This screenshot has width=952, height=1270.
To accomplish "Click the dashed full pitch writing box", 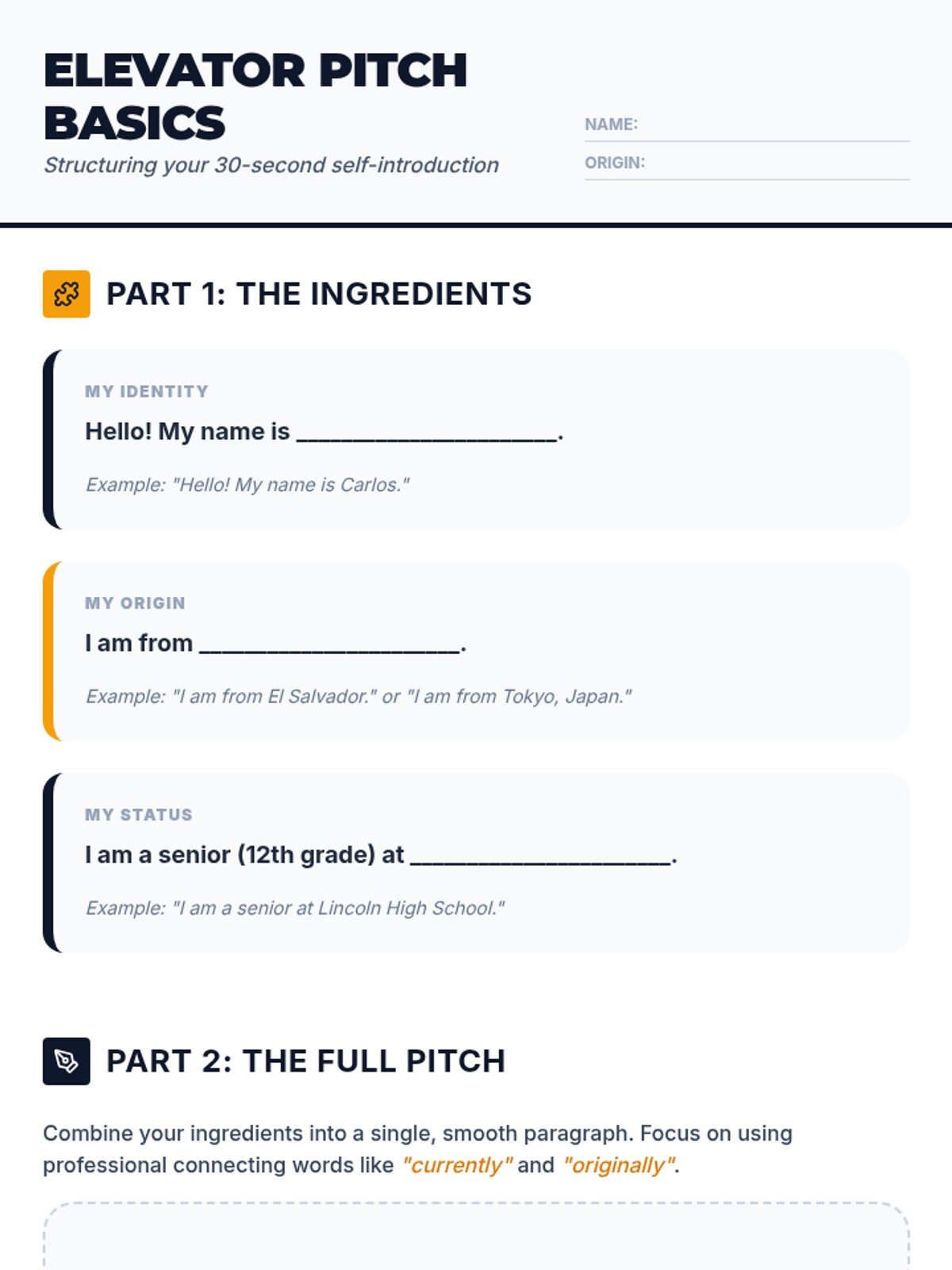I will [x=476, y=1236].
